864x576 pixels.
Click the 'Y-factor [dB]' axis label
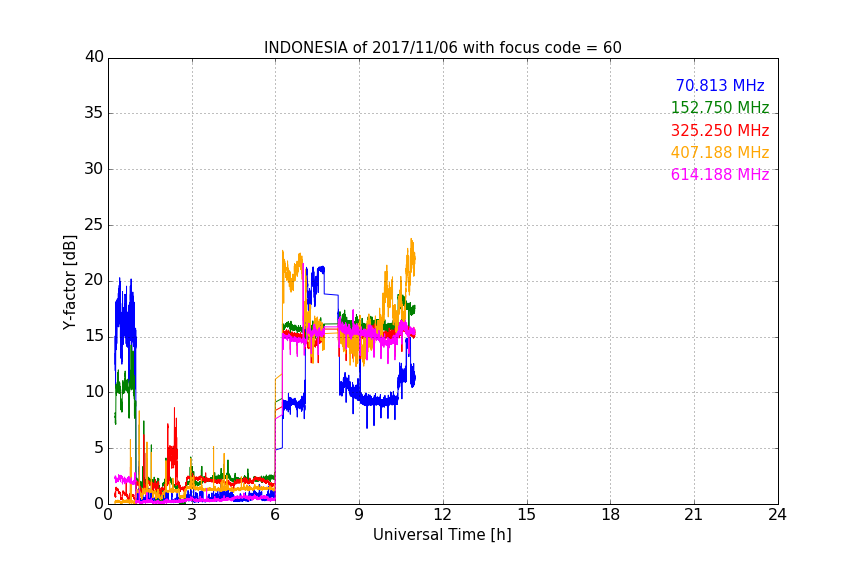click(x=69, y=282)
